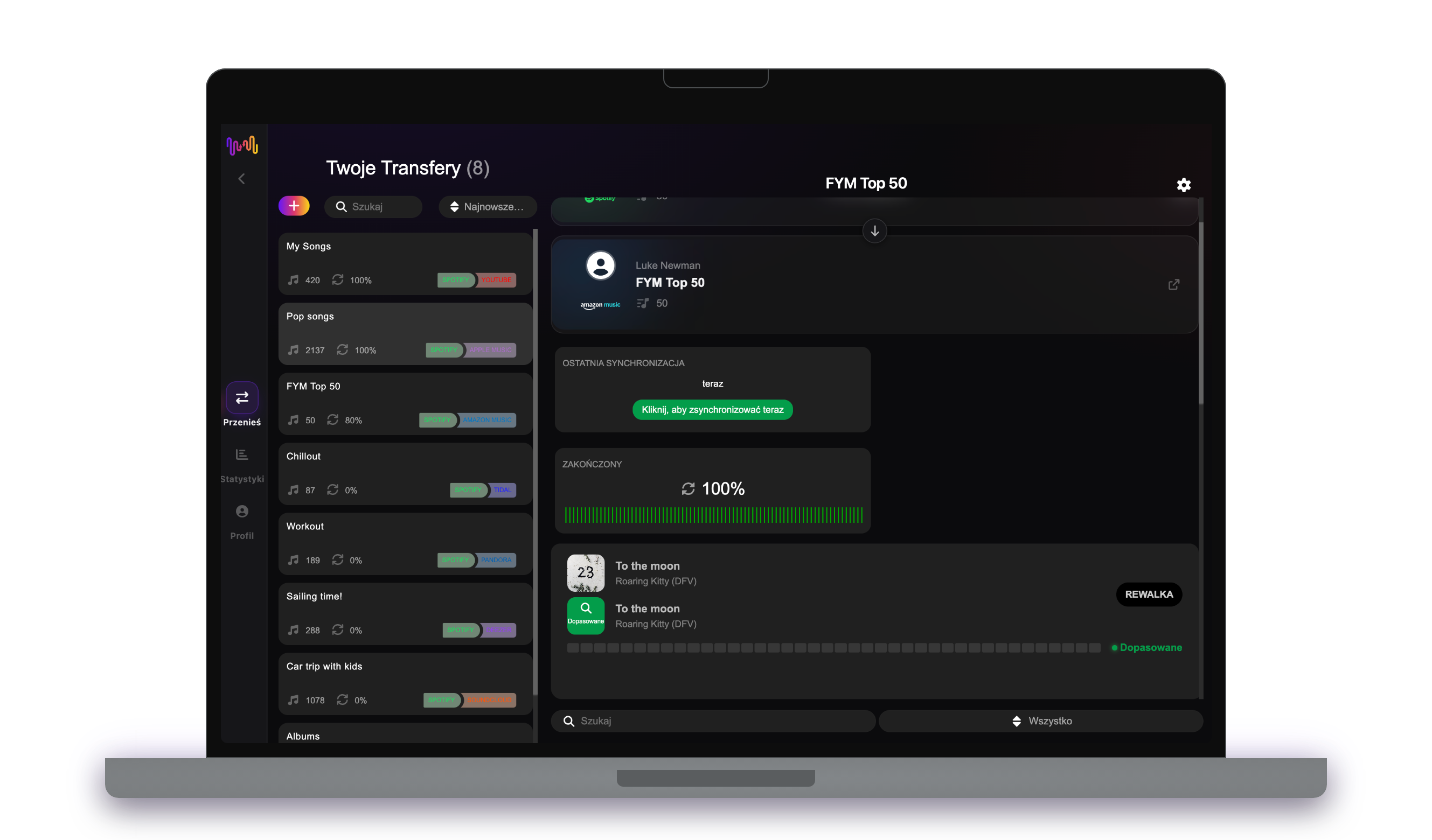The image size is (1432, 840).
Task: Expand the Najnowsze sort dropdown
Action: [x=488, y=207]
